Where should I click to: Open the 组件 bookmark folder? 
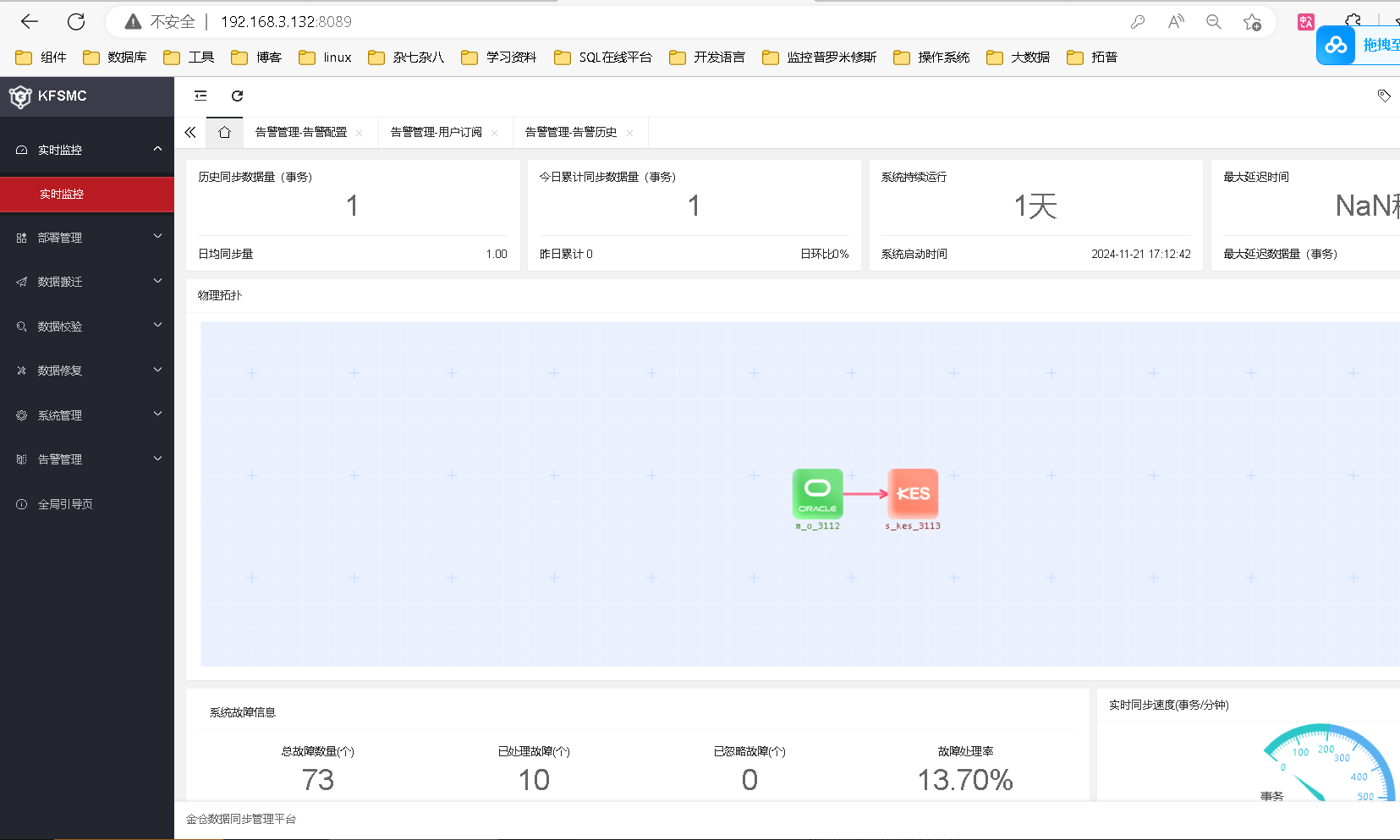point(41,58)
